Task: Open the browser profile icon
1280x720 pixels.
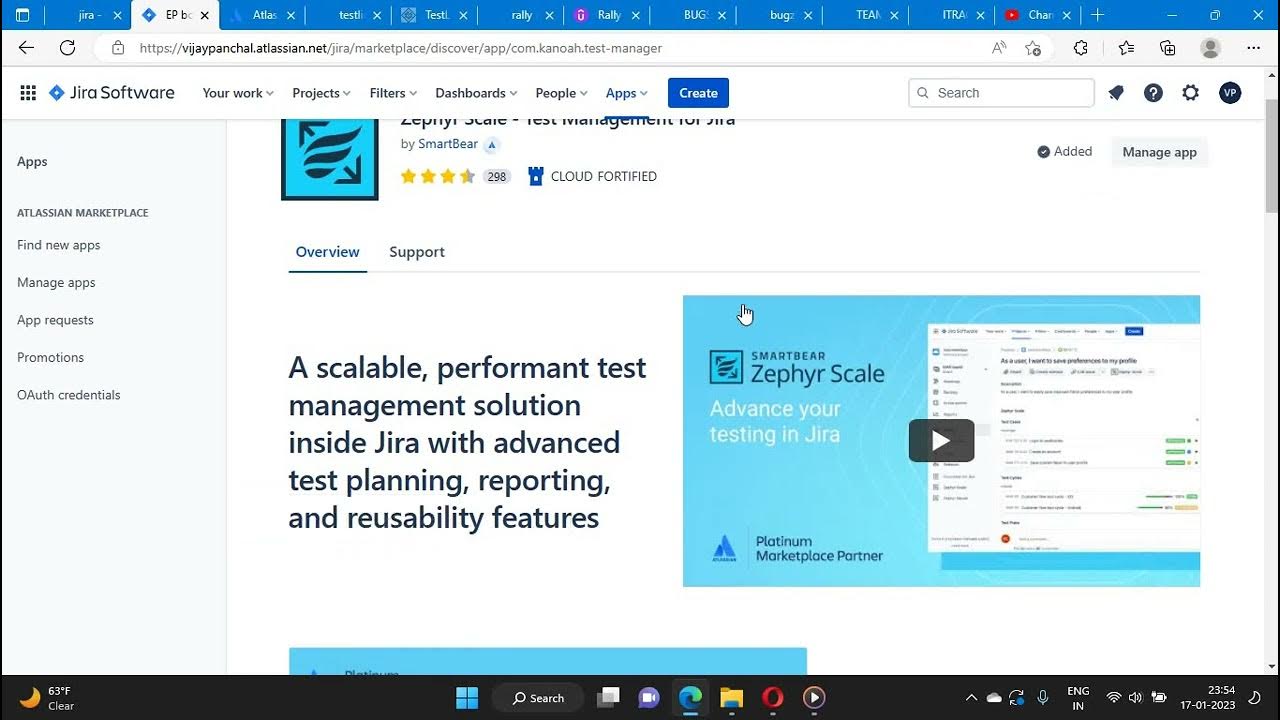Action: tap(1210, 48)
